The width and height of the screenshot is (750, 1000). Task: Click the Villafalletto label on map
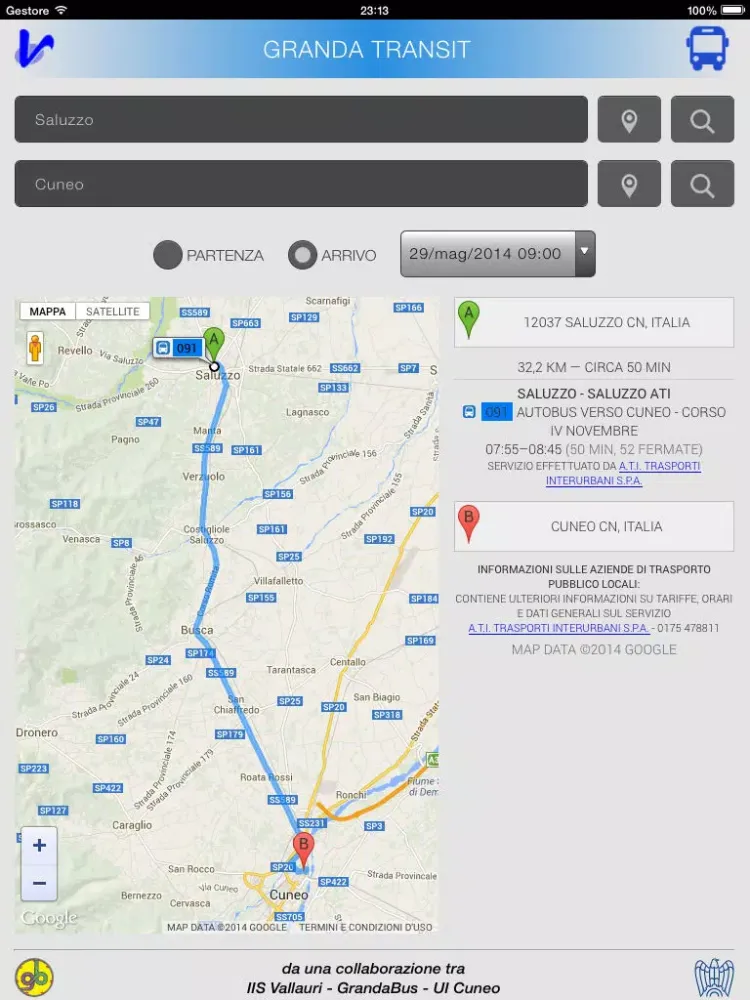[279, 581]
